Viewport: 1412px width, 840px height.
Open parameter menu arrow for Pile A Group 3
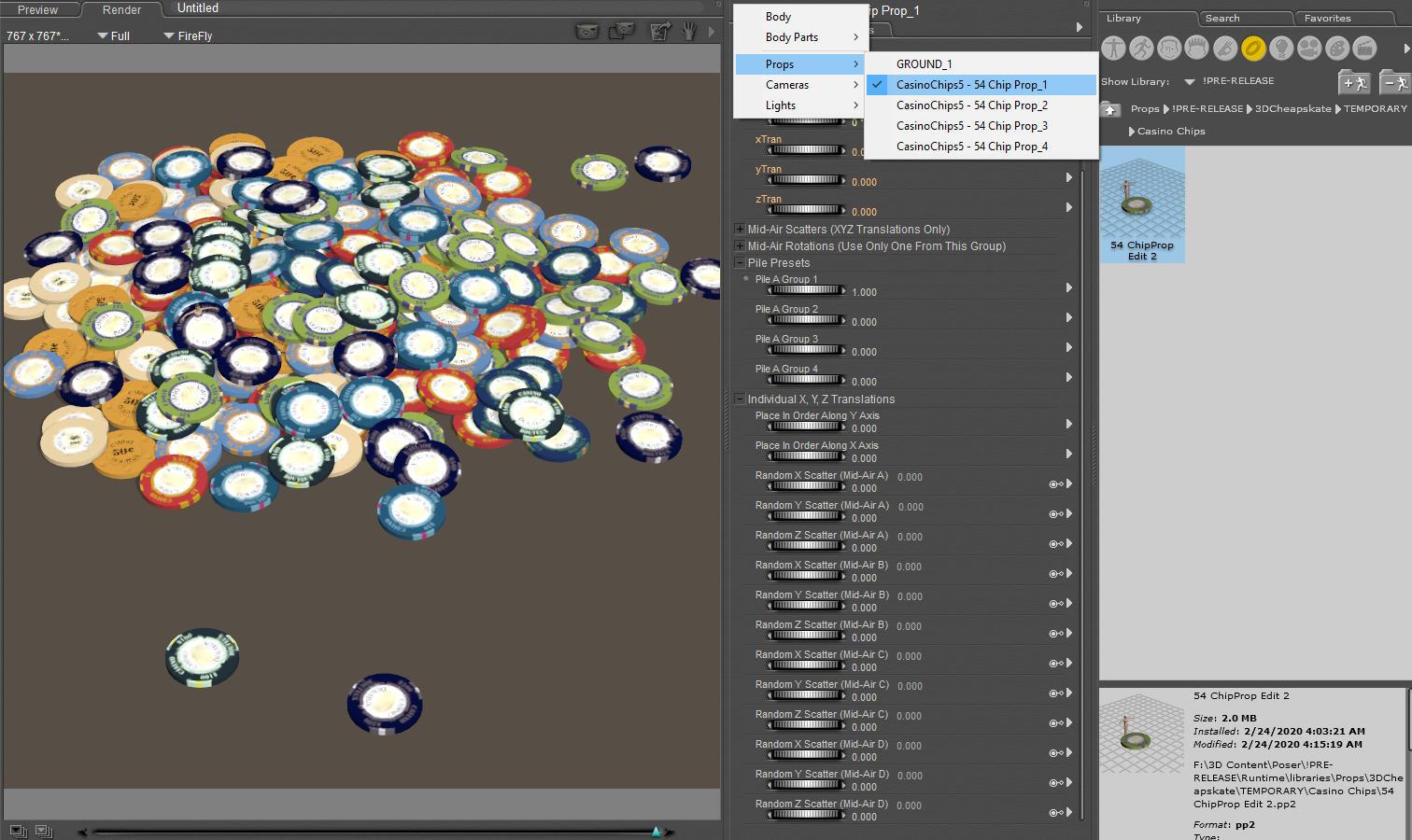pos(1069,347)
